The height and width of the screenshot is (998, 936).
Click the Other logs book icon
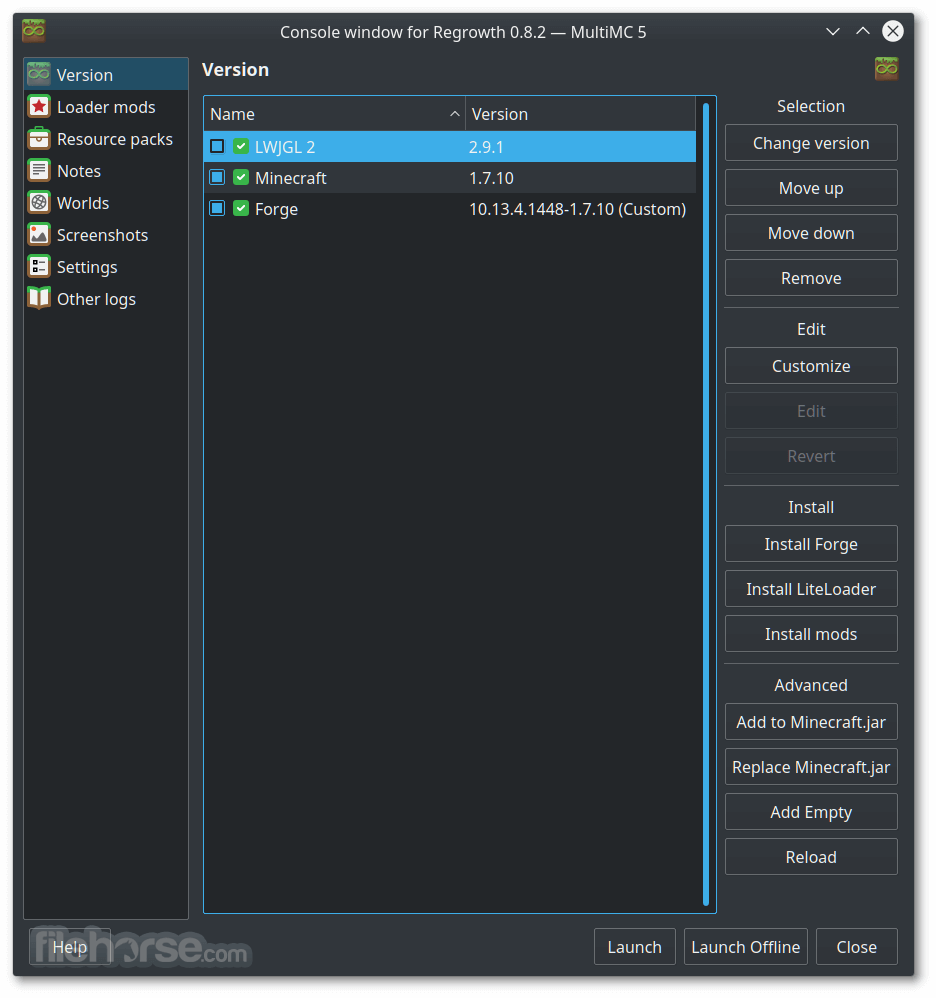39,299
